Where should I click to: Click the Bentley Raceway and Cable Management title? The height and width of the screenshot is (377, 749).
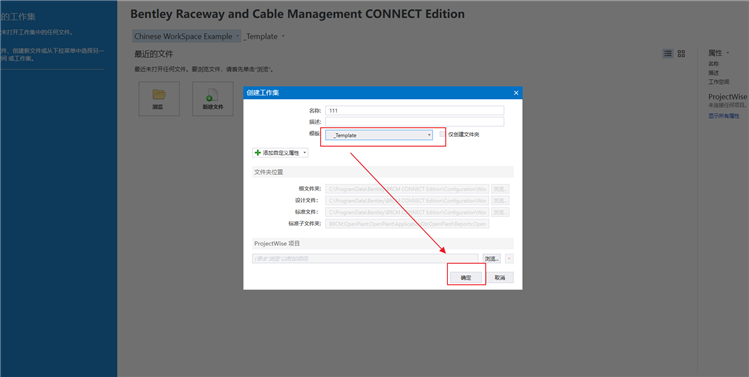pos(297,14)
